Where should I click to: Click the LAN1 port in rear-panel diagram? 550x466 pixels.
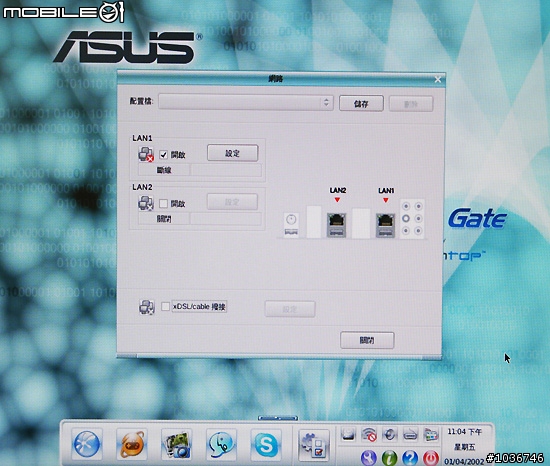(x=385, y=225)
